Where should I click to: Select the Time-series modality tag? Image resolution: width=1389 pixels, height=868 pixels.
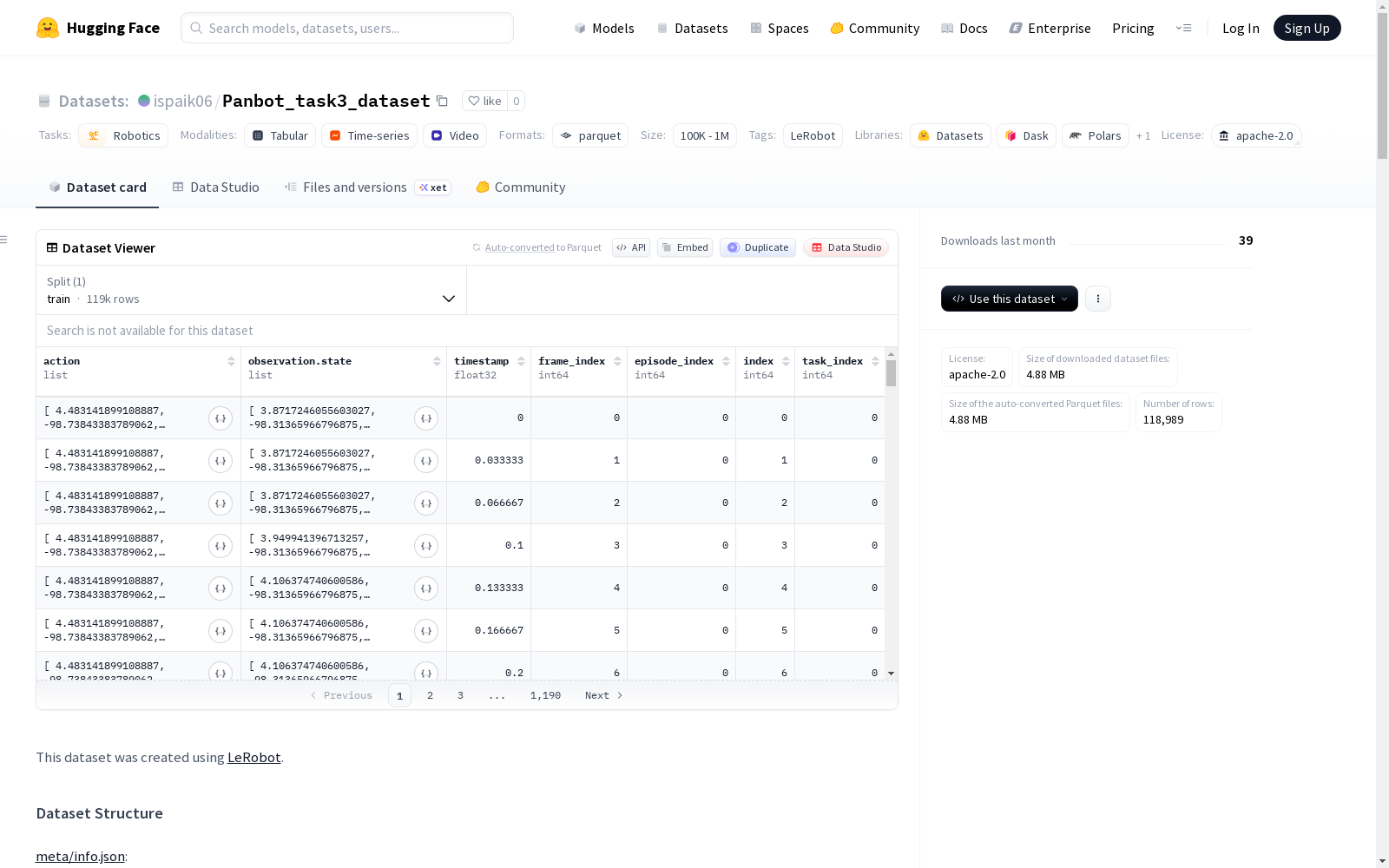(x=369, y=135)
